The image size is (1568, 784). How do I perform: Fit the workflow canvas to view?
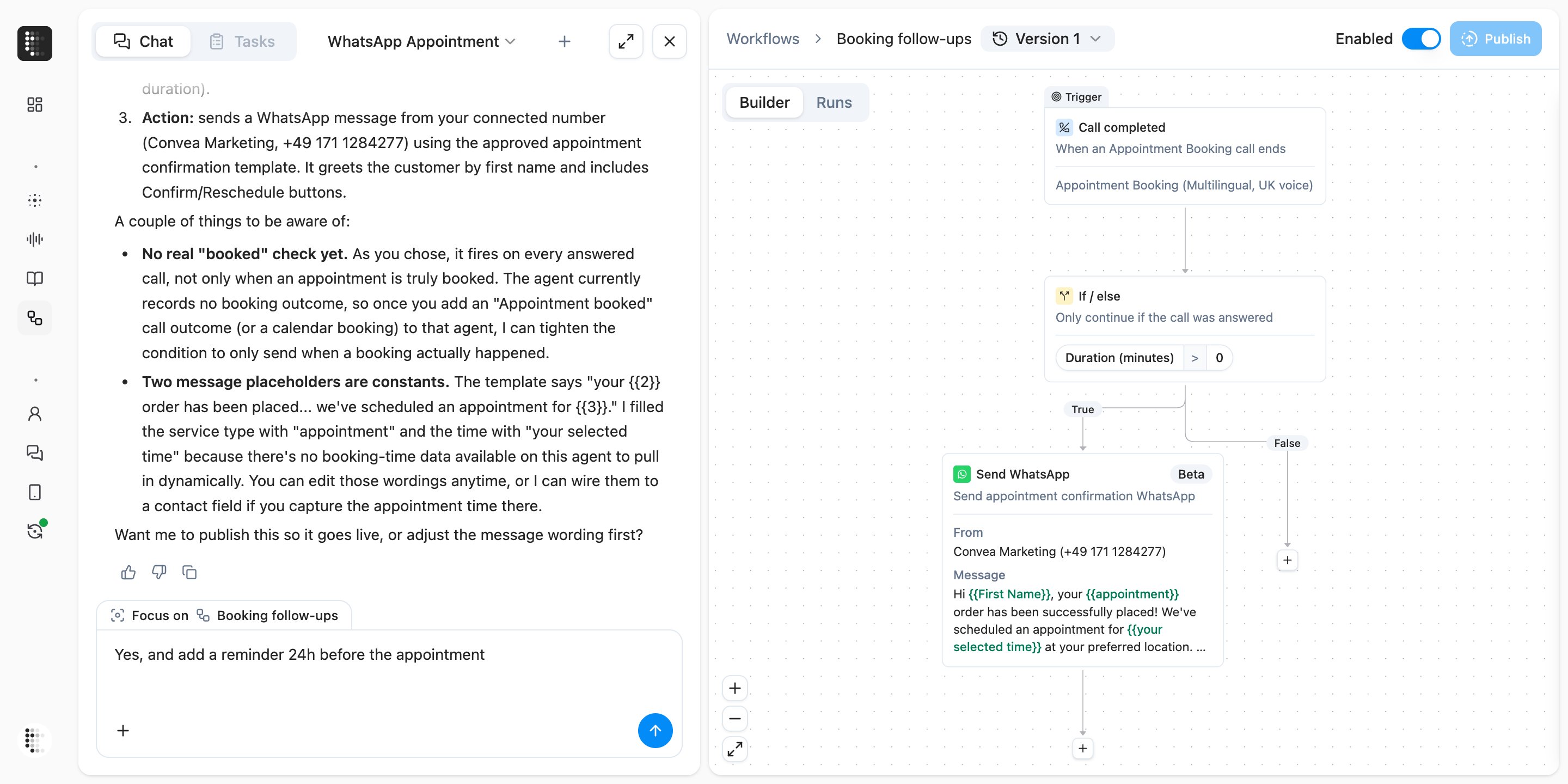[734, 749]
